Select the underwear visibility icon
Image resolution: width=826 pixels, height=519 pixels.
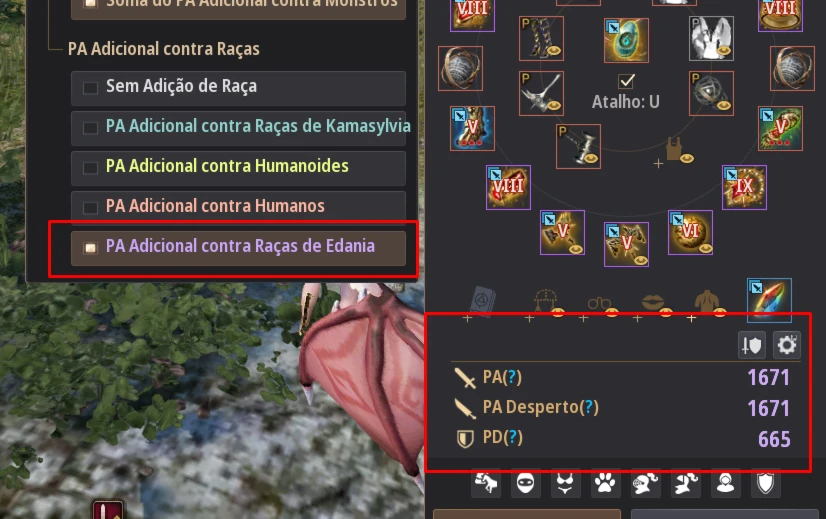565,483
